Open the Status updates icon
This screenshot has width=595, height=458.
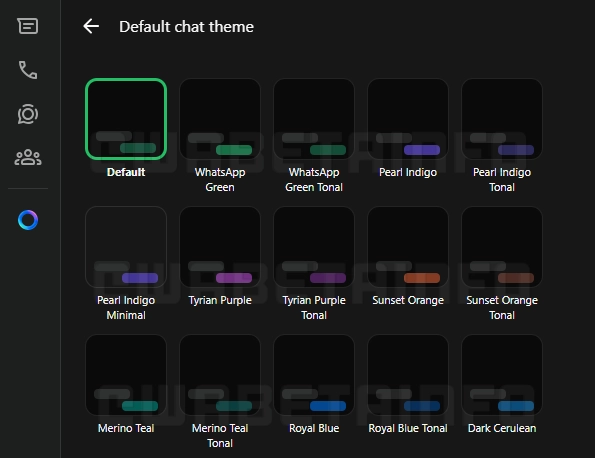[x=28, y=114]
